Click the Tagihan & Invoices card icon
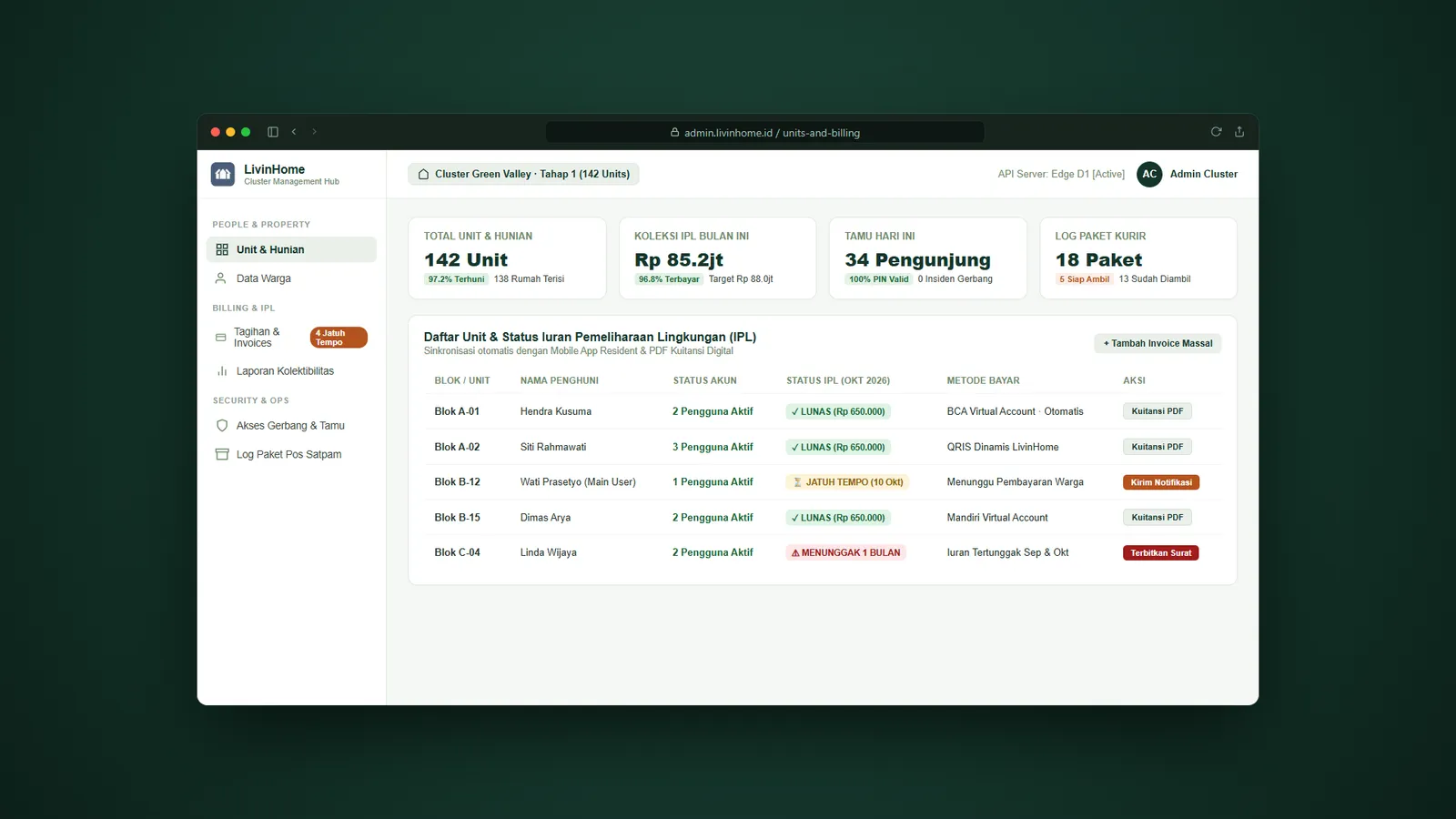 tap(220, 338)
